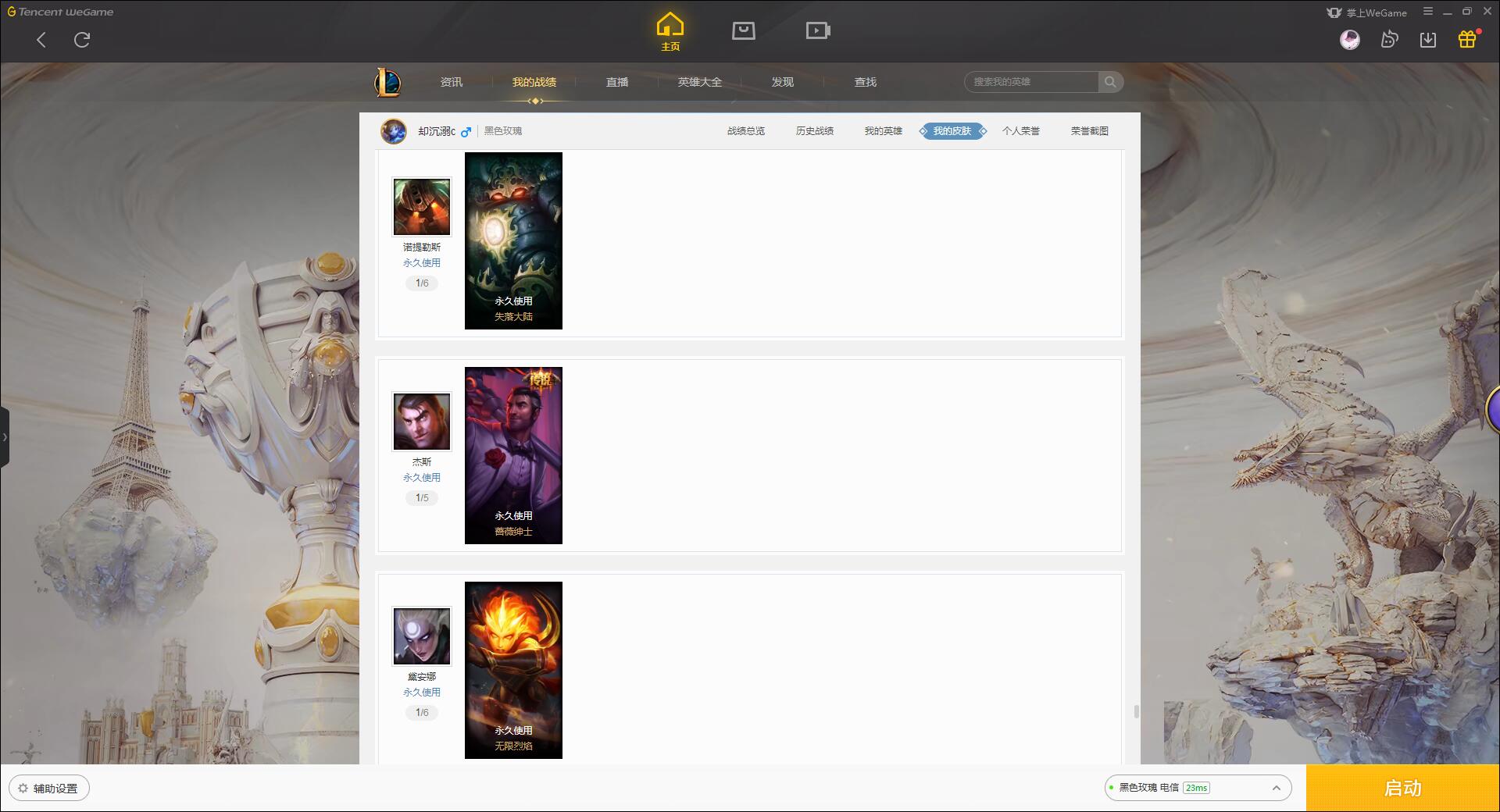Click the 1/6 badge under 诺提勒斯
Viewport: 1500px width, 812px height.
click(x=422, y=283)
